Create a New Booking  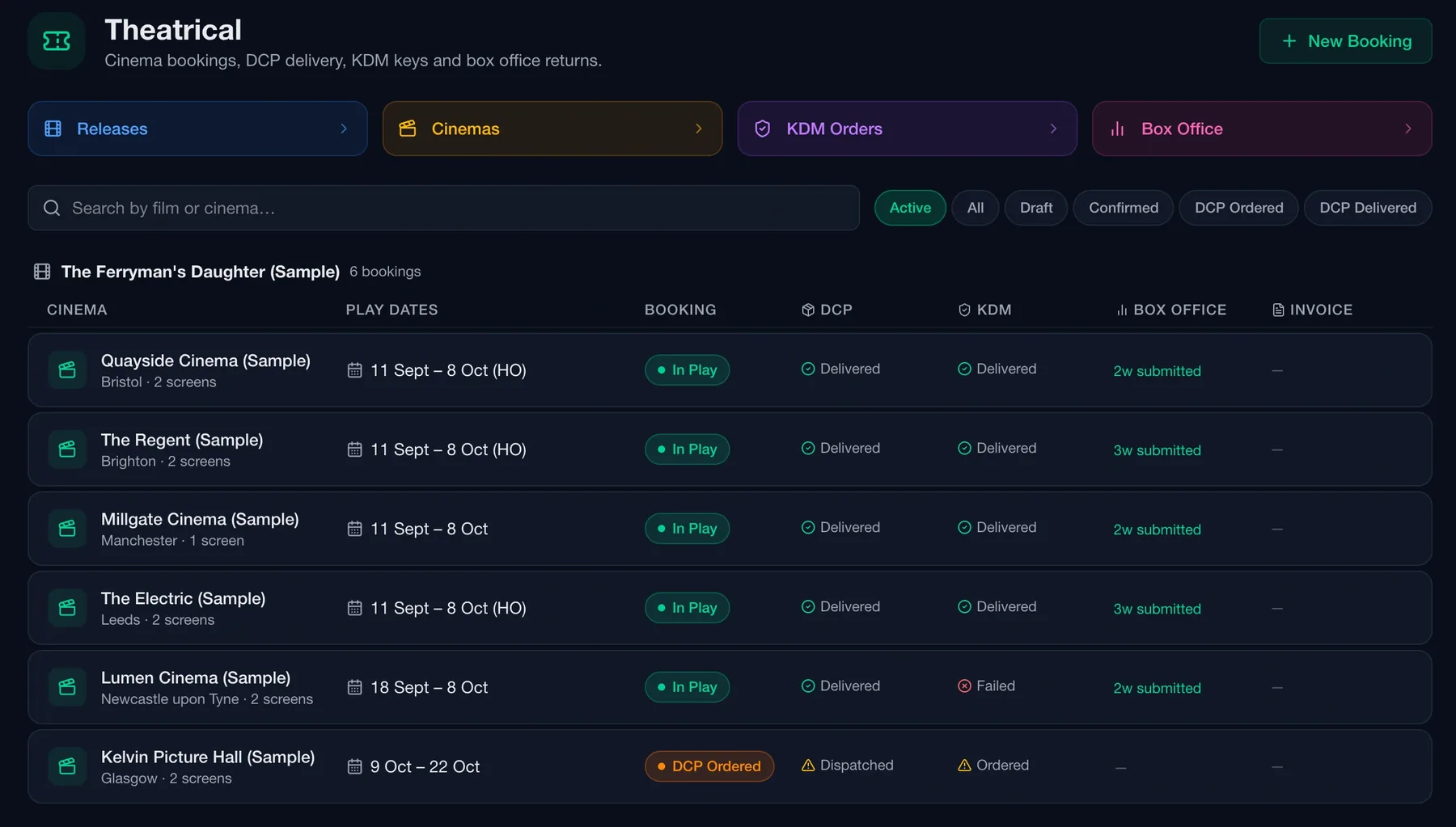(1345, 41)
